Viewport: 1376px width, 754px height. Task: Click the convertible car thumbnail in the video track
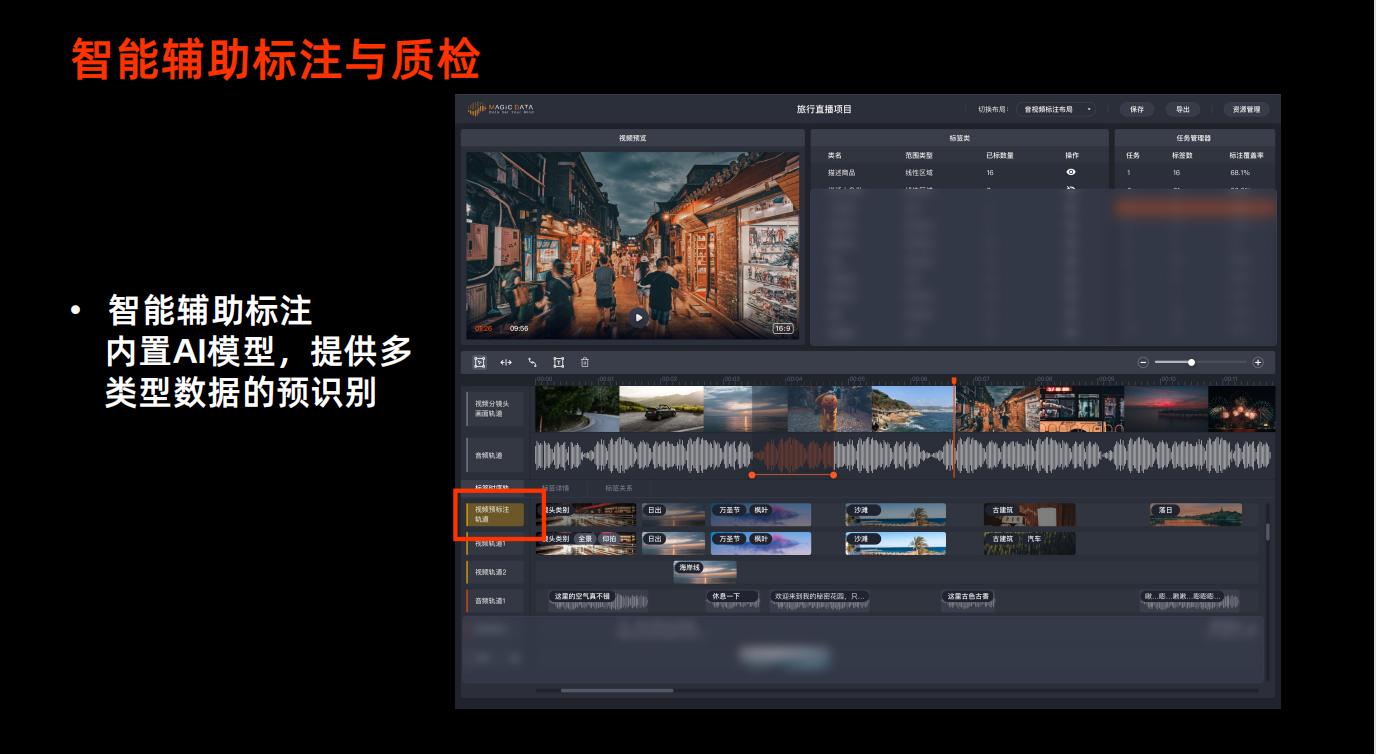(x=661, y=409)
